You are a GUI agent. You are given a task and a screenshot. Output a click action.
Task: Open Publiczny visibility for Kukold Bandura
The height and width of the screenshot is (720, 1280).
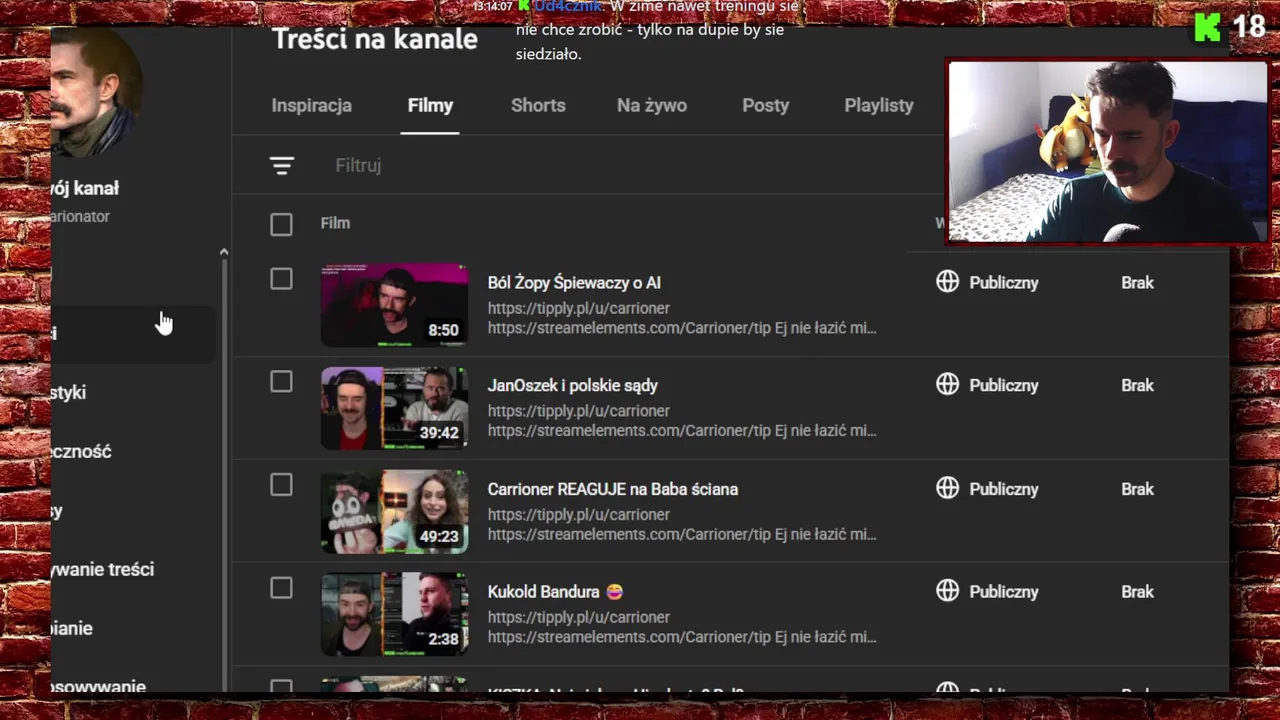click(1004, 592)
